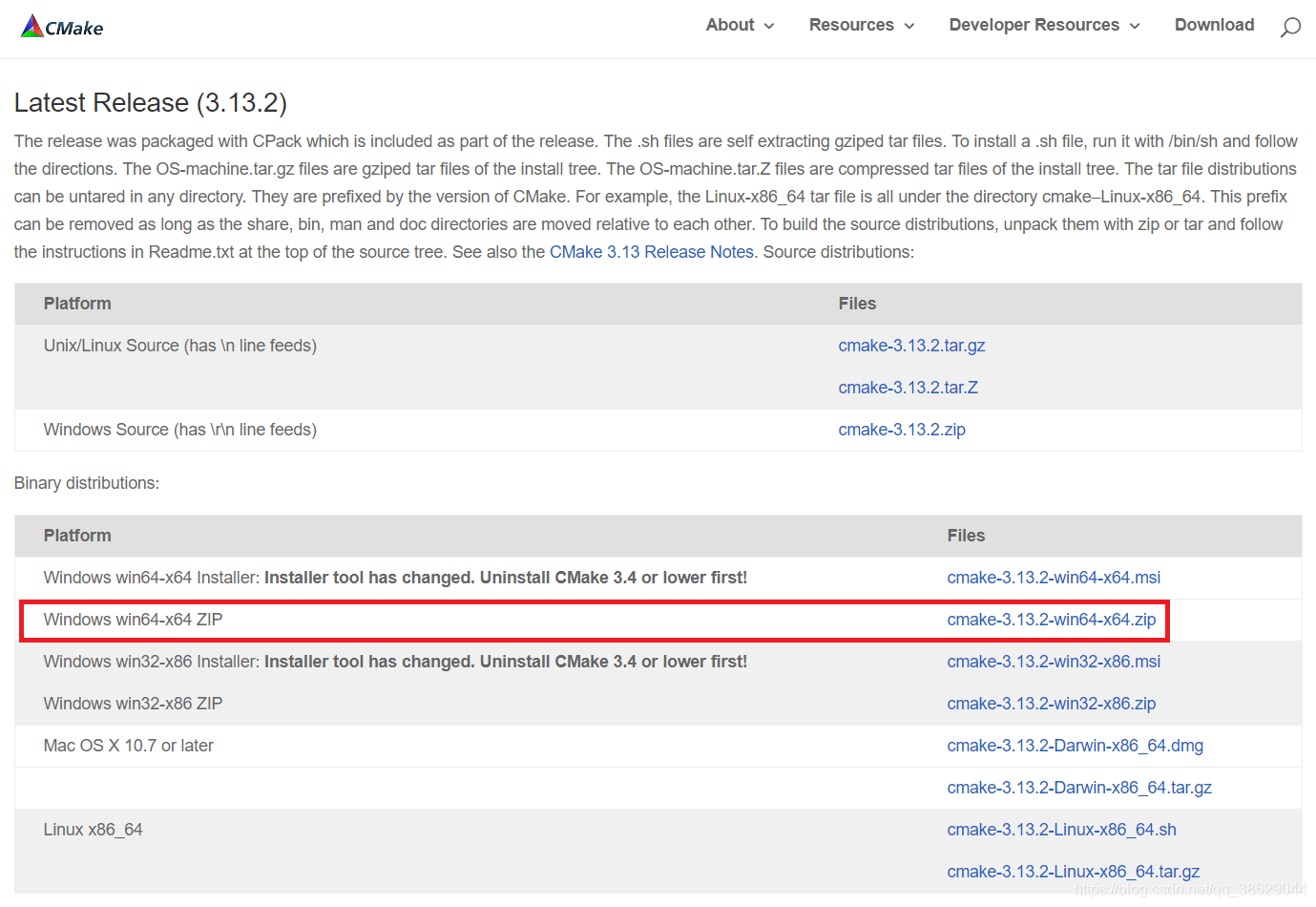Click the Platform header in binary table
1316x907 pixels.
point(77,536)
